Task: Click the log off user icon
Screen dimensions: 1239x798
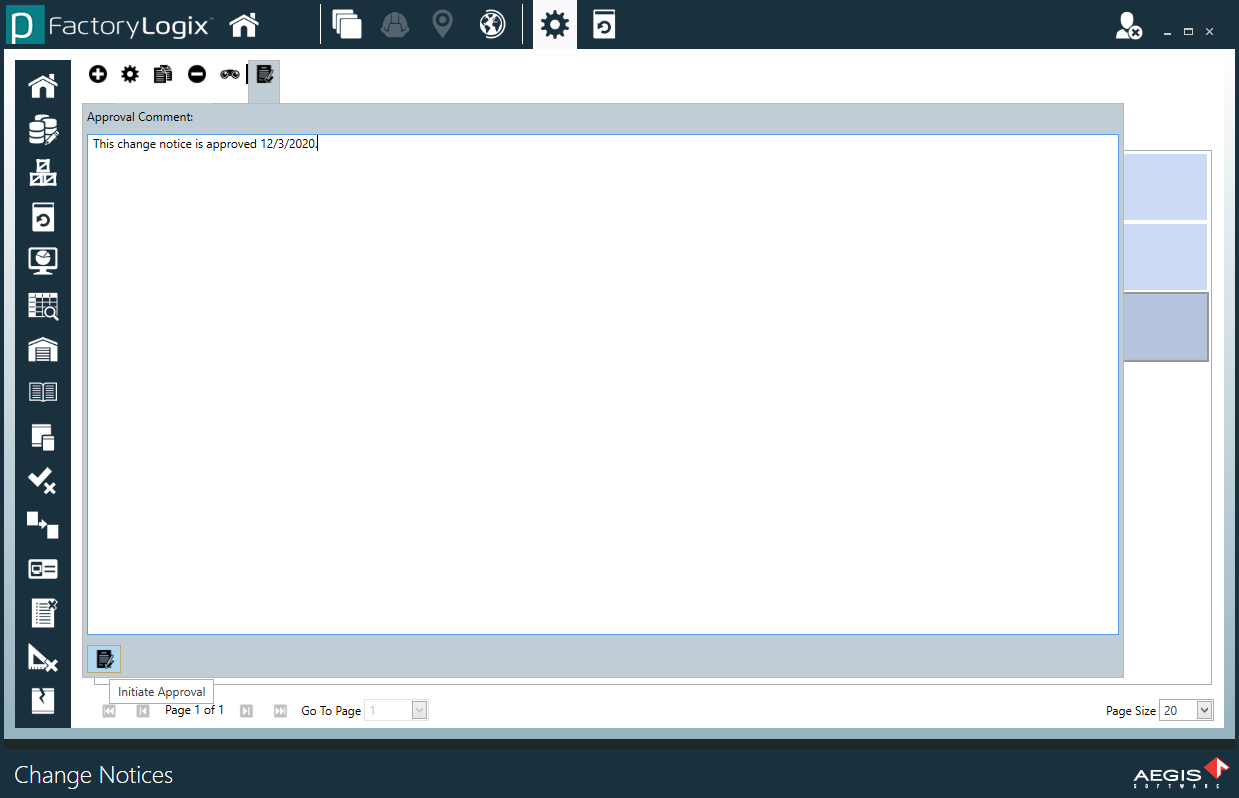Action: [x=1129, y=27]
